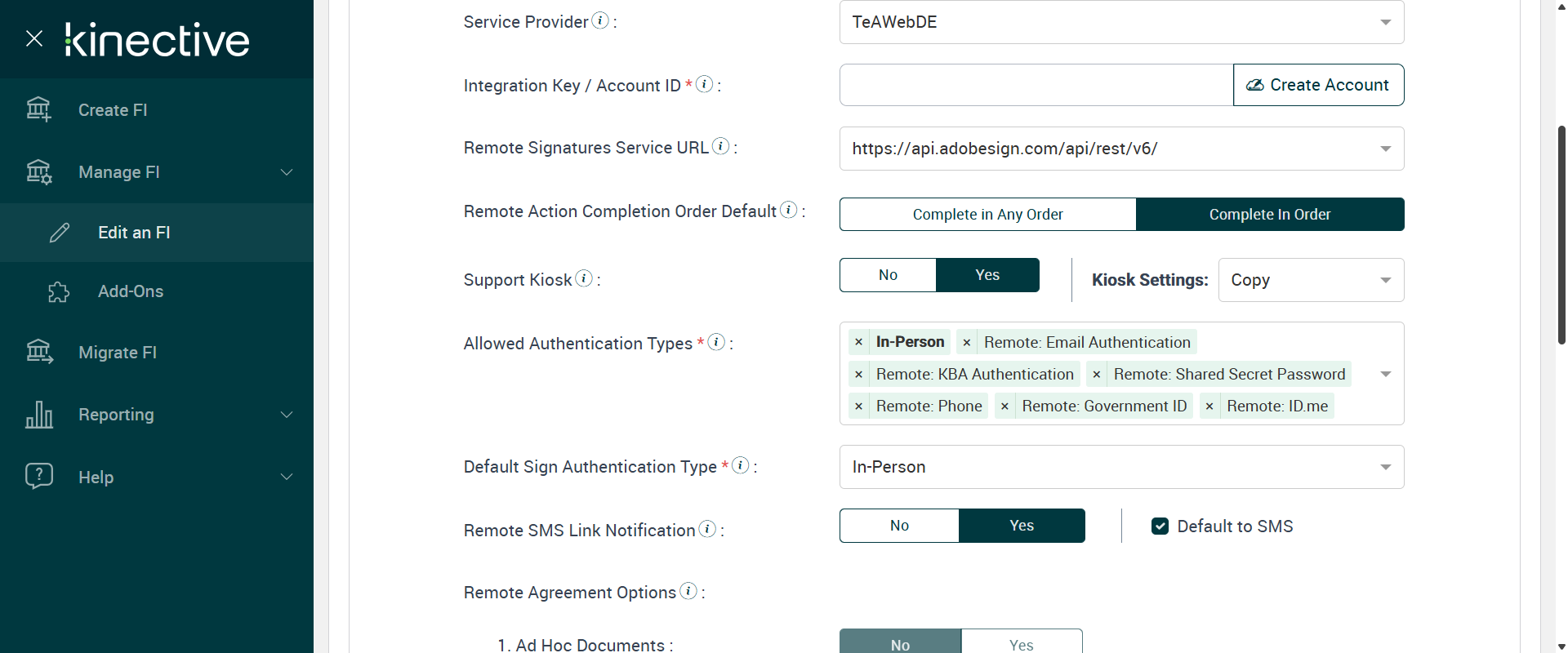Click the Create Account button
Image resolution: width=1568 pixels, height=653 pixels.
tap(1318, 85)
